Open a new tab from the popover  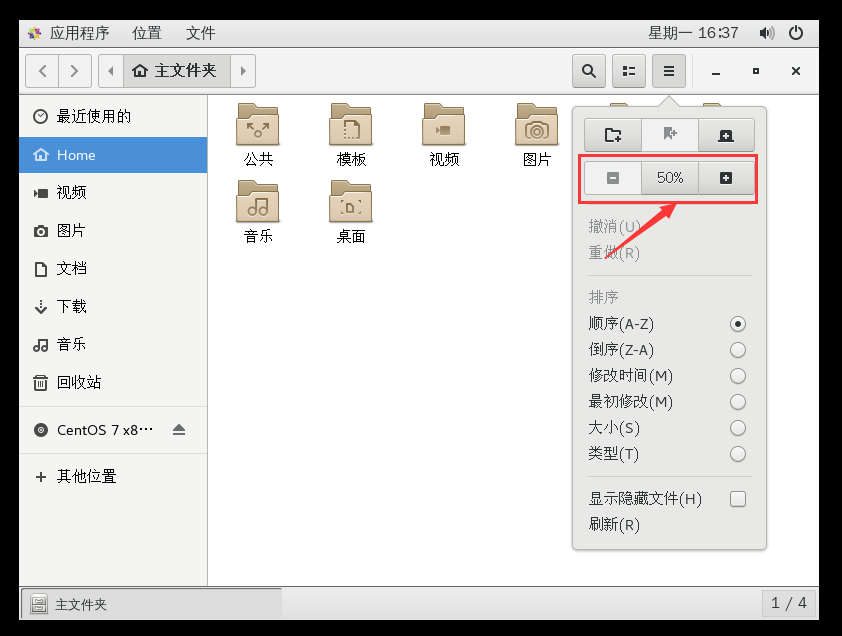pos(726,134)
